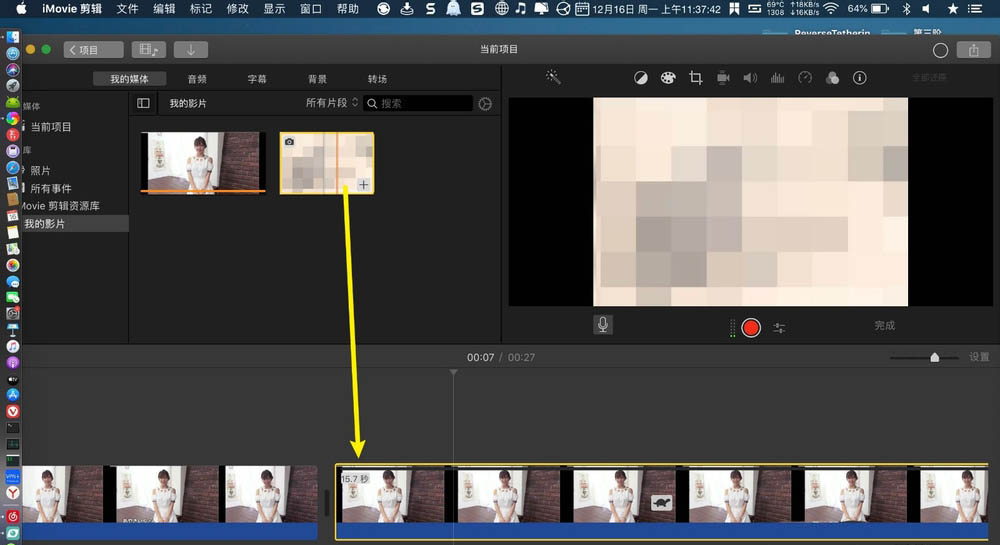Click the share export button

point(973,50)
